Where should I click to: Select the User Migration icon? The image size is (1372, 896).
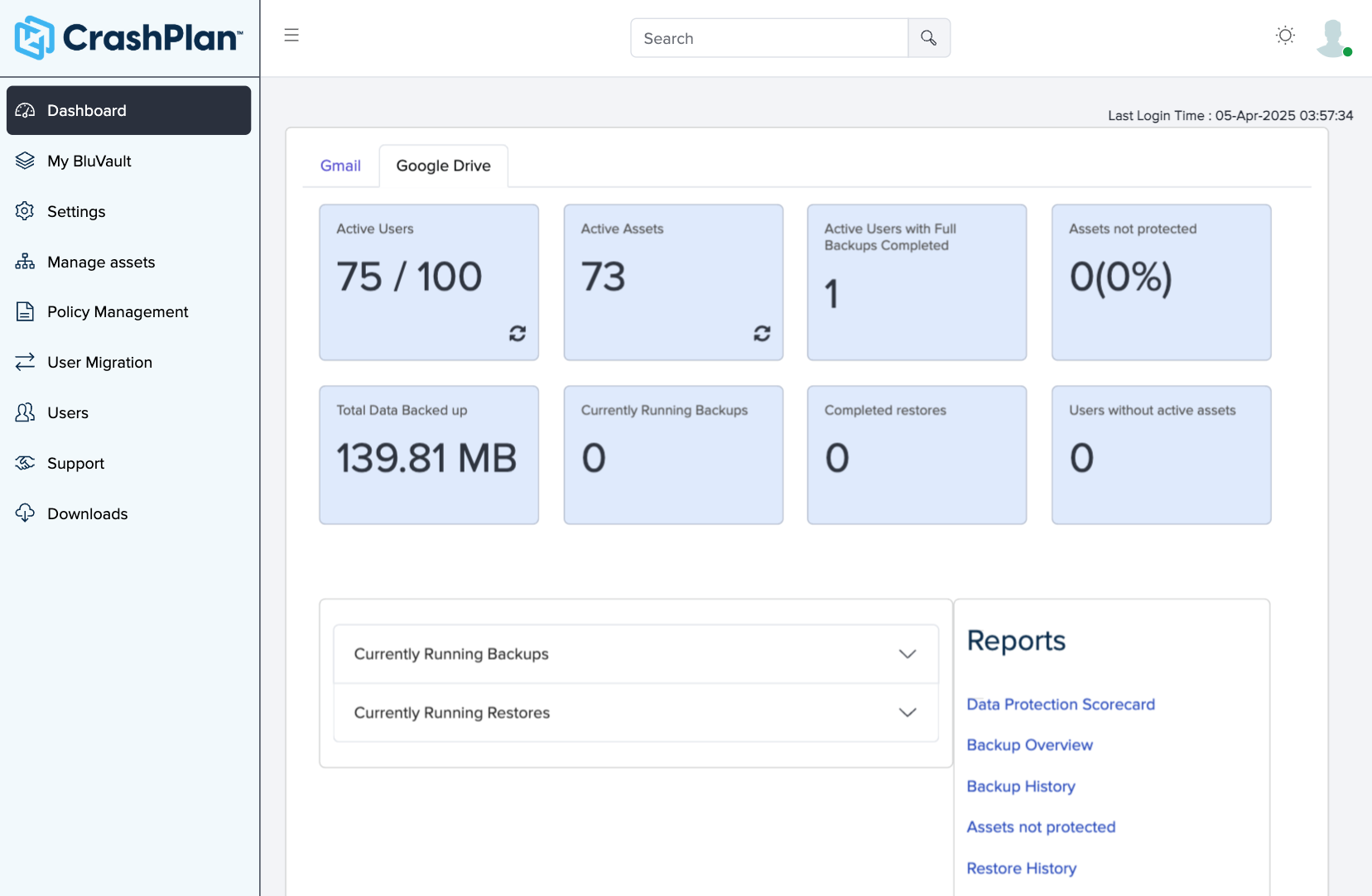click(x=25, y=362)
